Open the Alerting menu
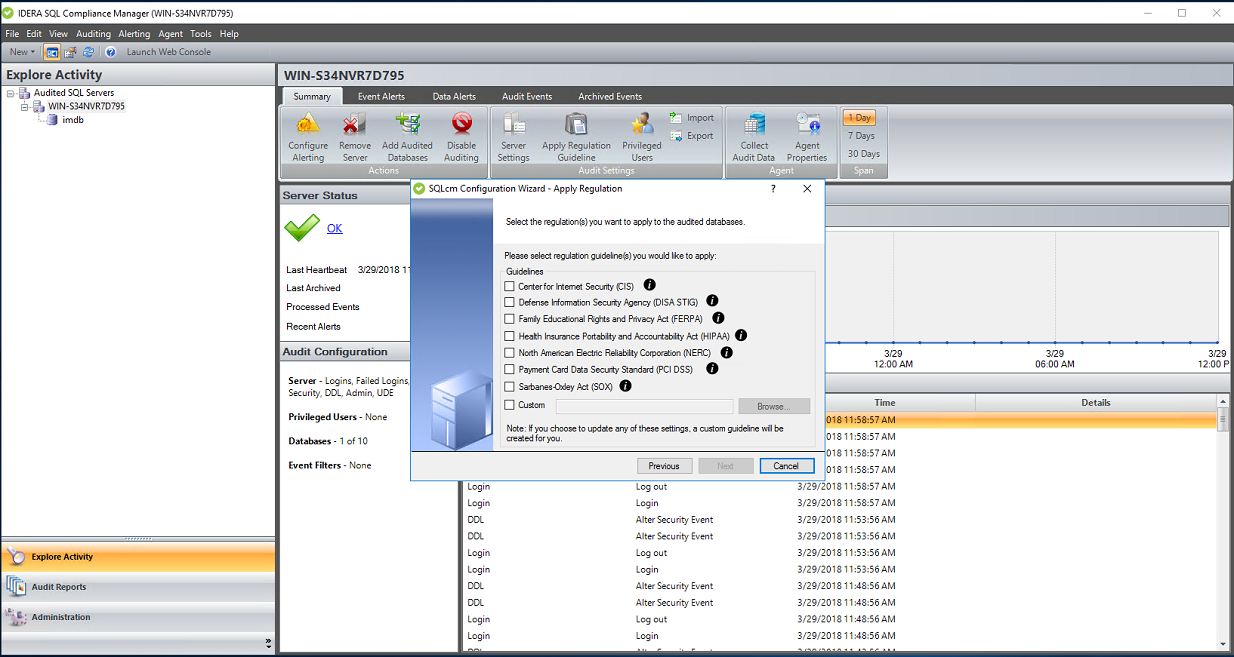The image size is (1234, 657). point(134,34)
